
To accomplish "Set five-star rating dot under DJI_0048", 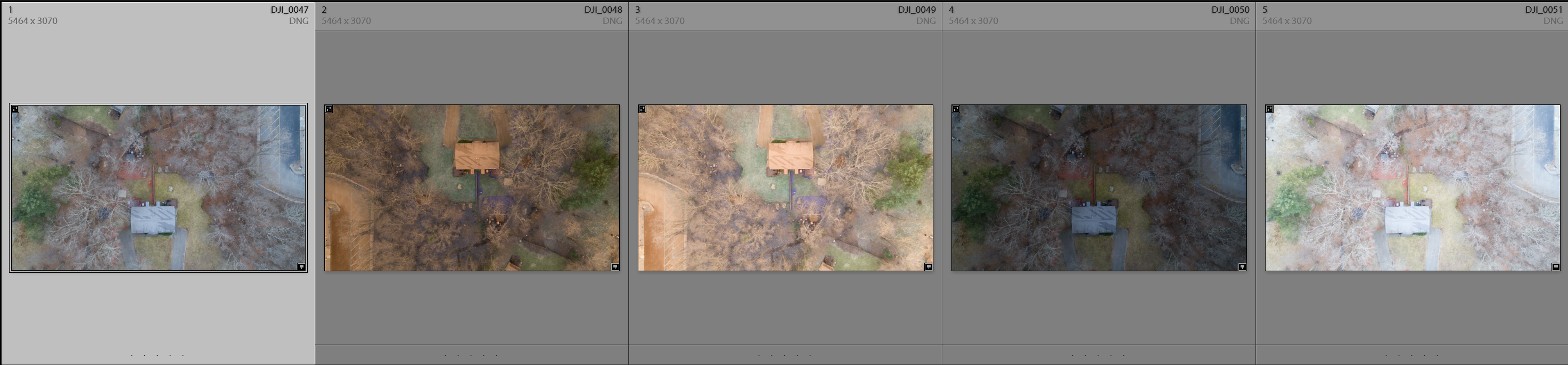I will [497, 355].
